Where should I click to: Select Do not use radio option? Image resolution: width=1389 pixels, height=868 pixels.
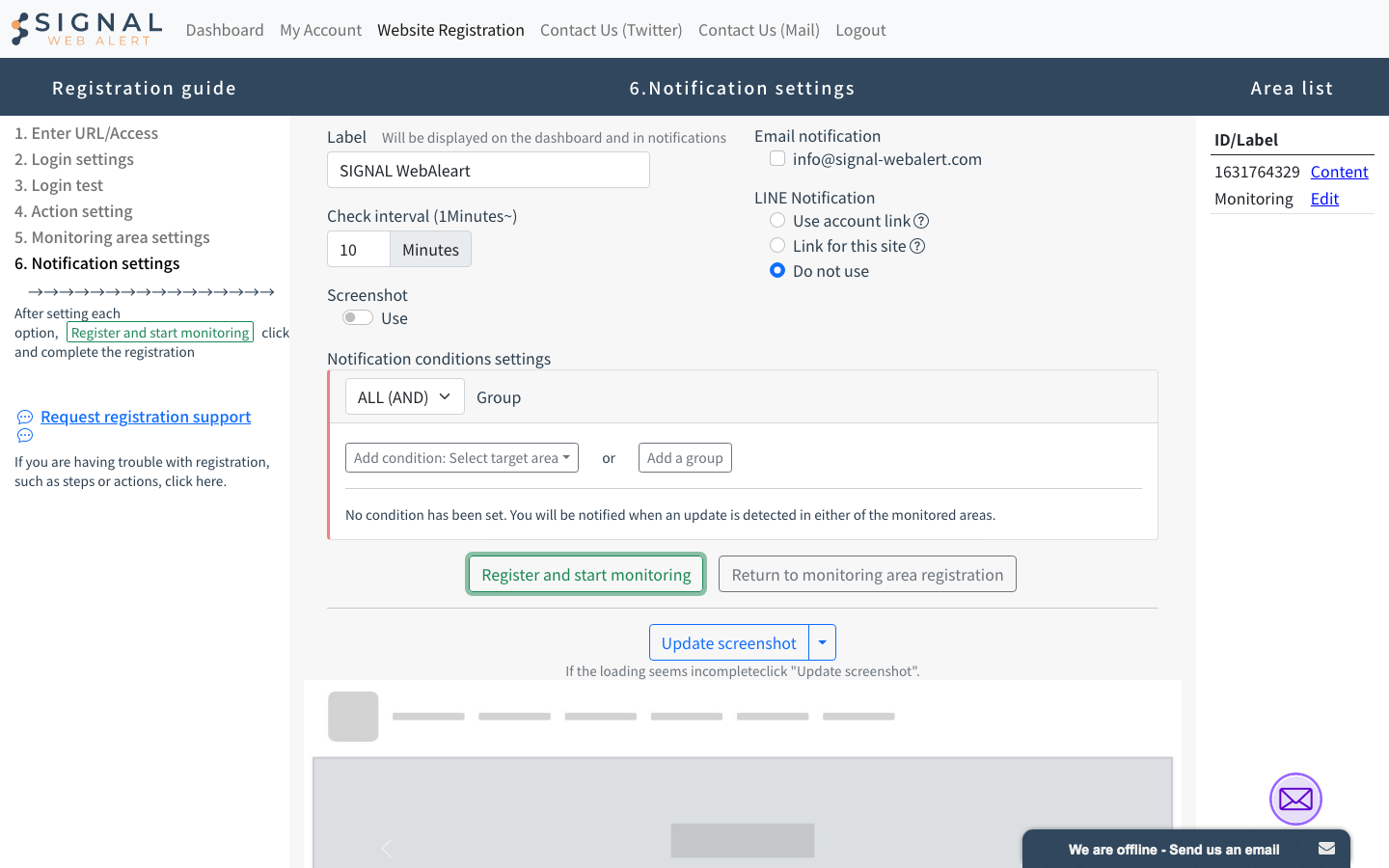tap(777, 270)
